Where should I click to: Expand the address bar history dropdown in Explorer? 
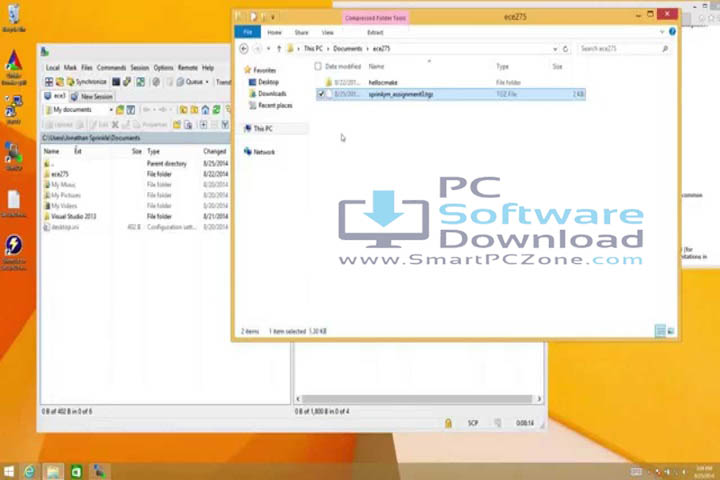click(555, 49)
